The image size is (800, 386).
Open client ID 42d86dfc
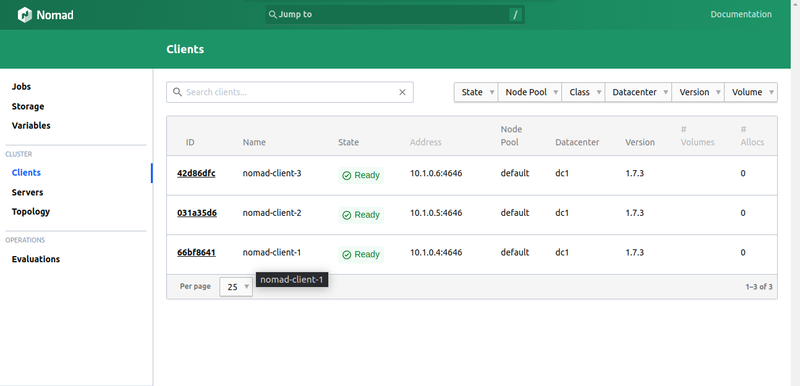[x=196, y=173]
